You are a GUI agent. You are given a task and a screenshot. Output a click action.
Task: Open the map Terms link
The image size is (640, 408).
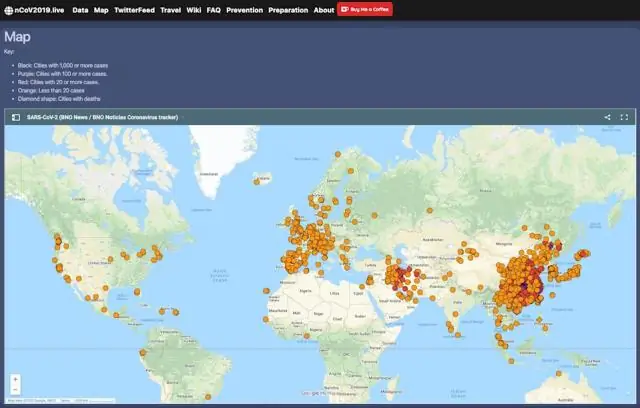click(x=64, y=401)
